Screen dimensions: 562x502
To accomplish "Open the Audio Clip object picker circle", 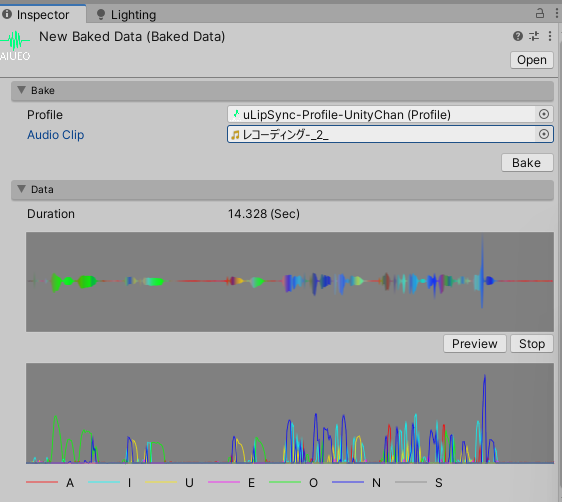I will tap(544, 134).
